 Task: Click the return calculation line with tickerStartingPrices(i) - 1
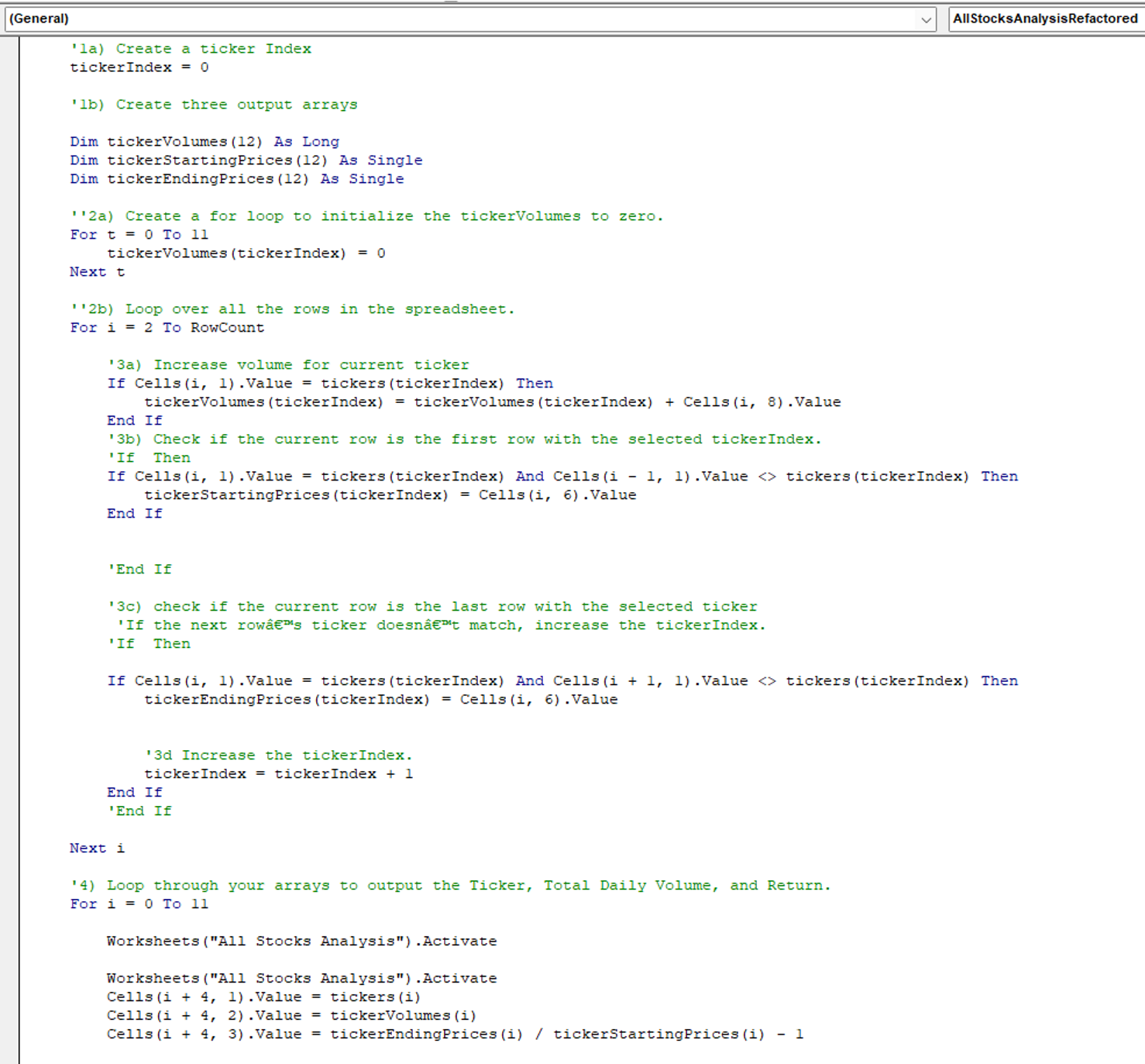(x=456, y=1035)
